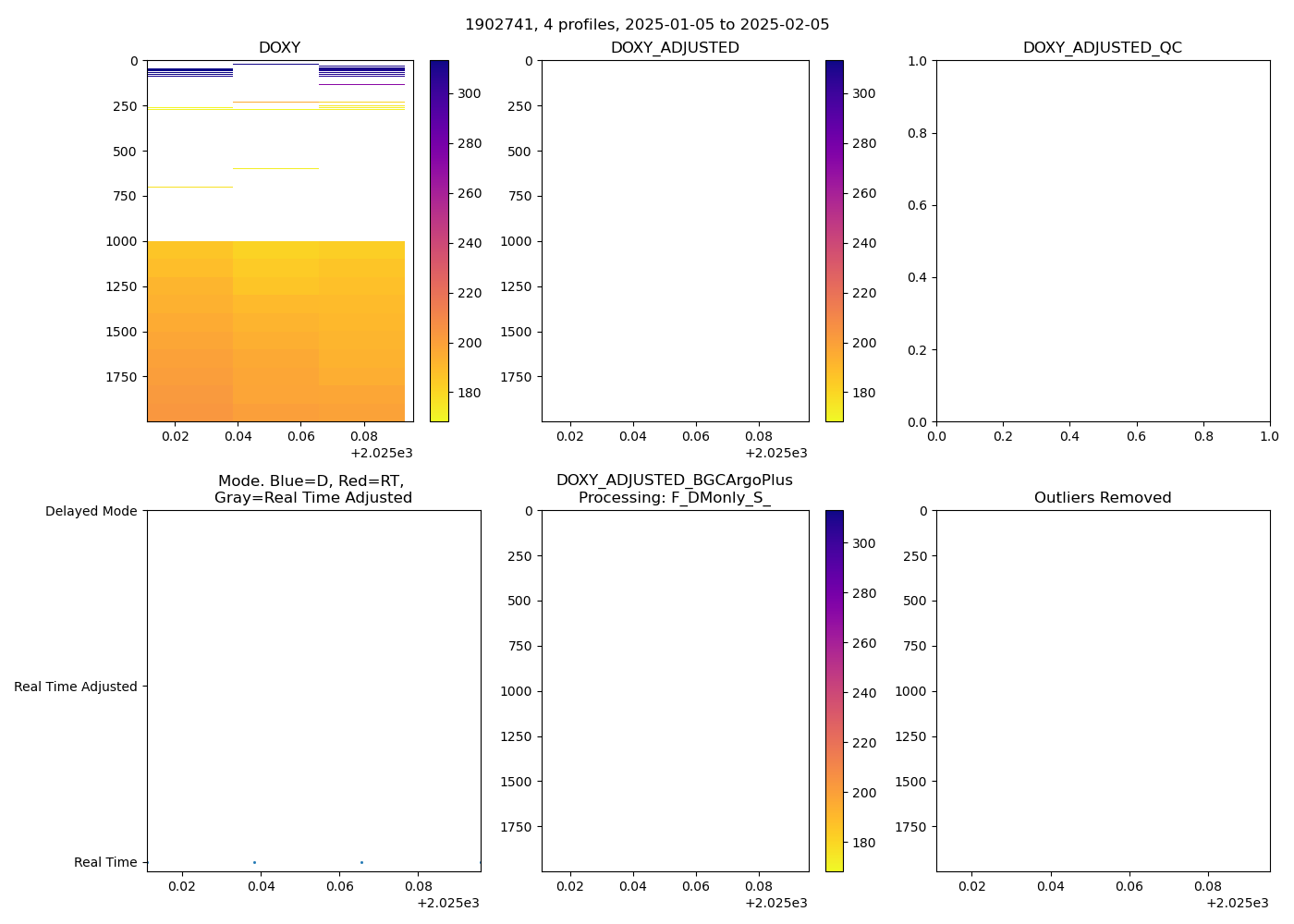Click the empty Outliers Removed plot area
This screenshot has width=1294, height=924.
(x=1102, y=690)
